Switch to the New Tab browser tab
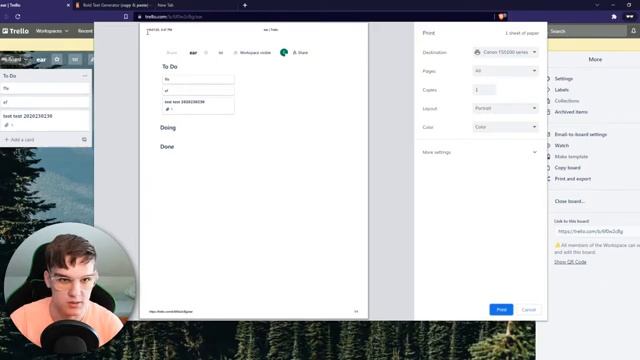The image size is (640, 360). [x=166, y=5]
